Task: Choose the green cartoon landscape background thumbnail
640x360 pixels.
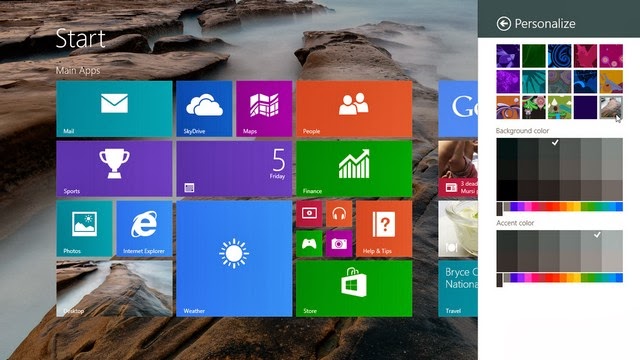Action: coord(560,107)
